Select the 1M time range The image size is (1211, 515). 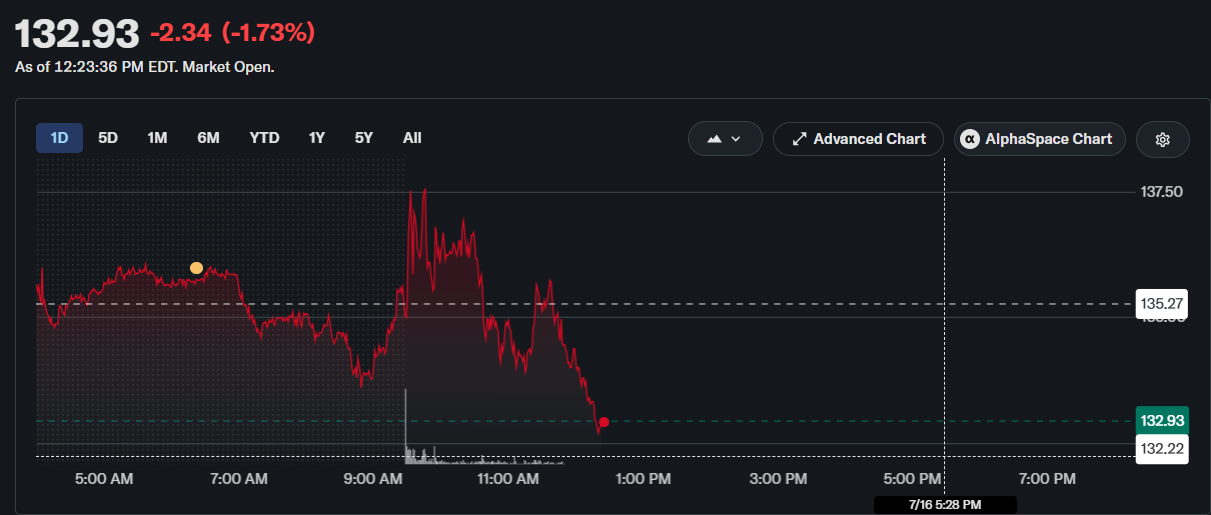[x=157, y=138]
